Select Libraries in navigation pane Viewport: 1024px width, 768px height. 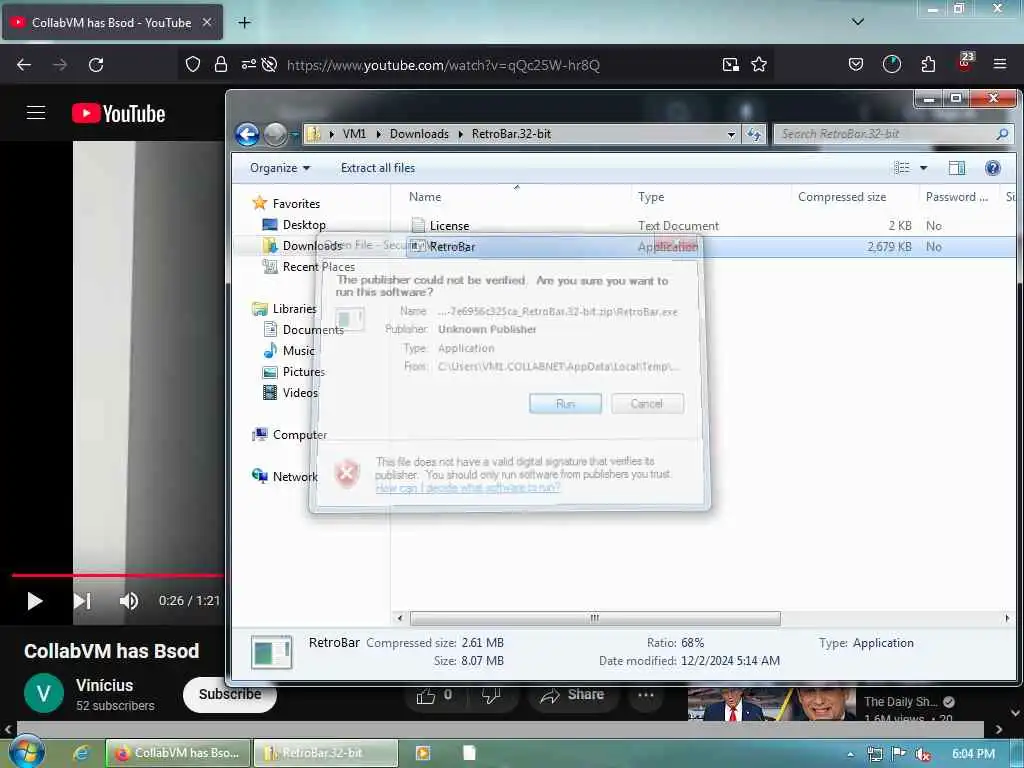(x=294, y=309)
